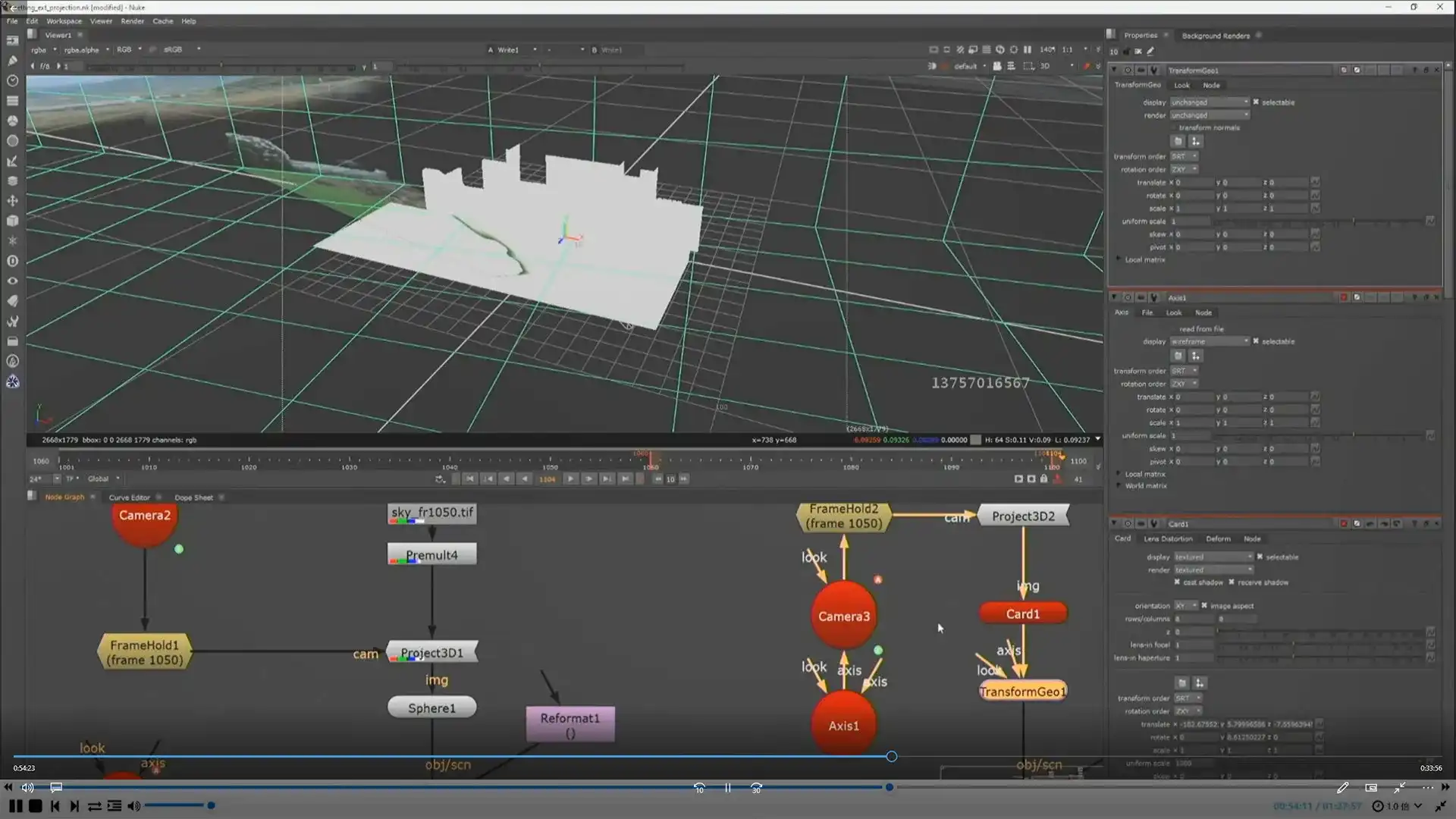Open the Draw nodes toolbar icon

tap(12, 61)
